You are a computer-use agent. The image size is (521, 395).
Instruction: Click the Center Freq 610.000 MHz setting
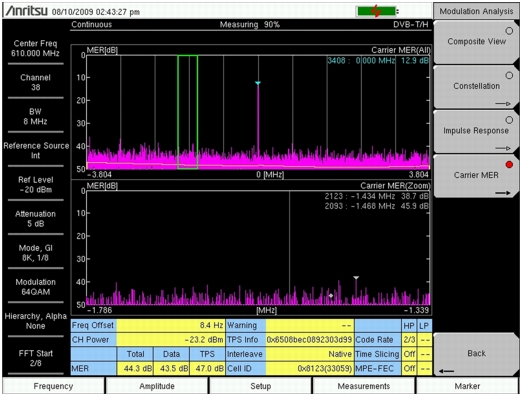[35, 48]
